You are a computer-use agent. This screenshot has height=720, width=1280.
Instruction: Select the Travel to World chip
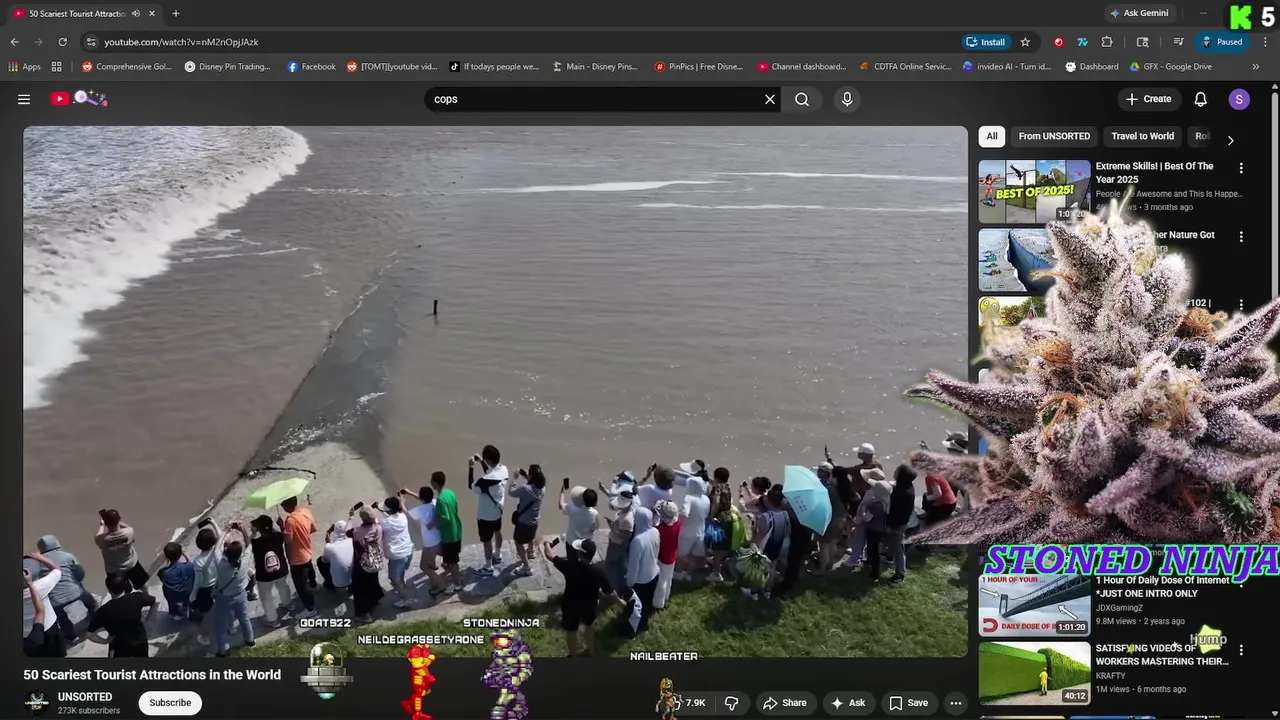coord(1142,136)
